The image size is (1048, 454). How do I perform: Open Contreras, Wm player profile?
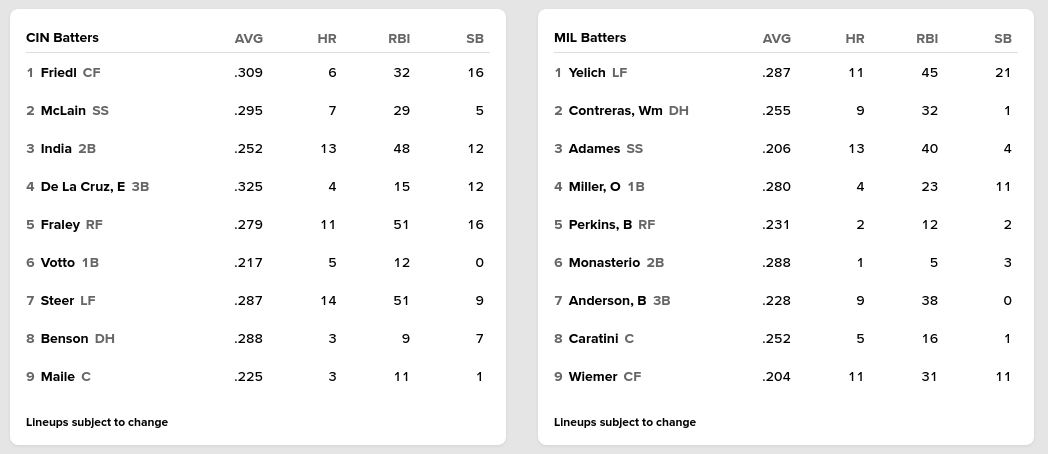pos(615,111)
